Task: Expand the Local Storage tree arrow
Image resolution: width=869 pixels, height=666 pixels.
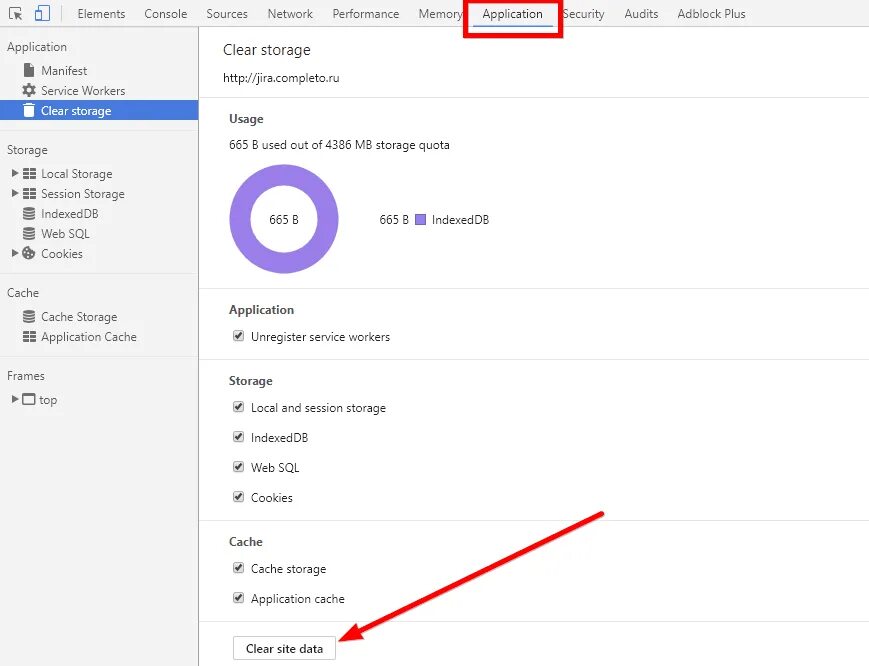Action: pos(15,173)
